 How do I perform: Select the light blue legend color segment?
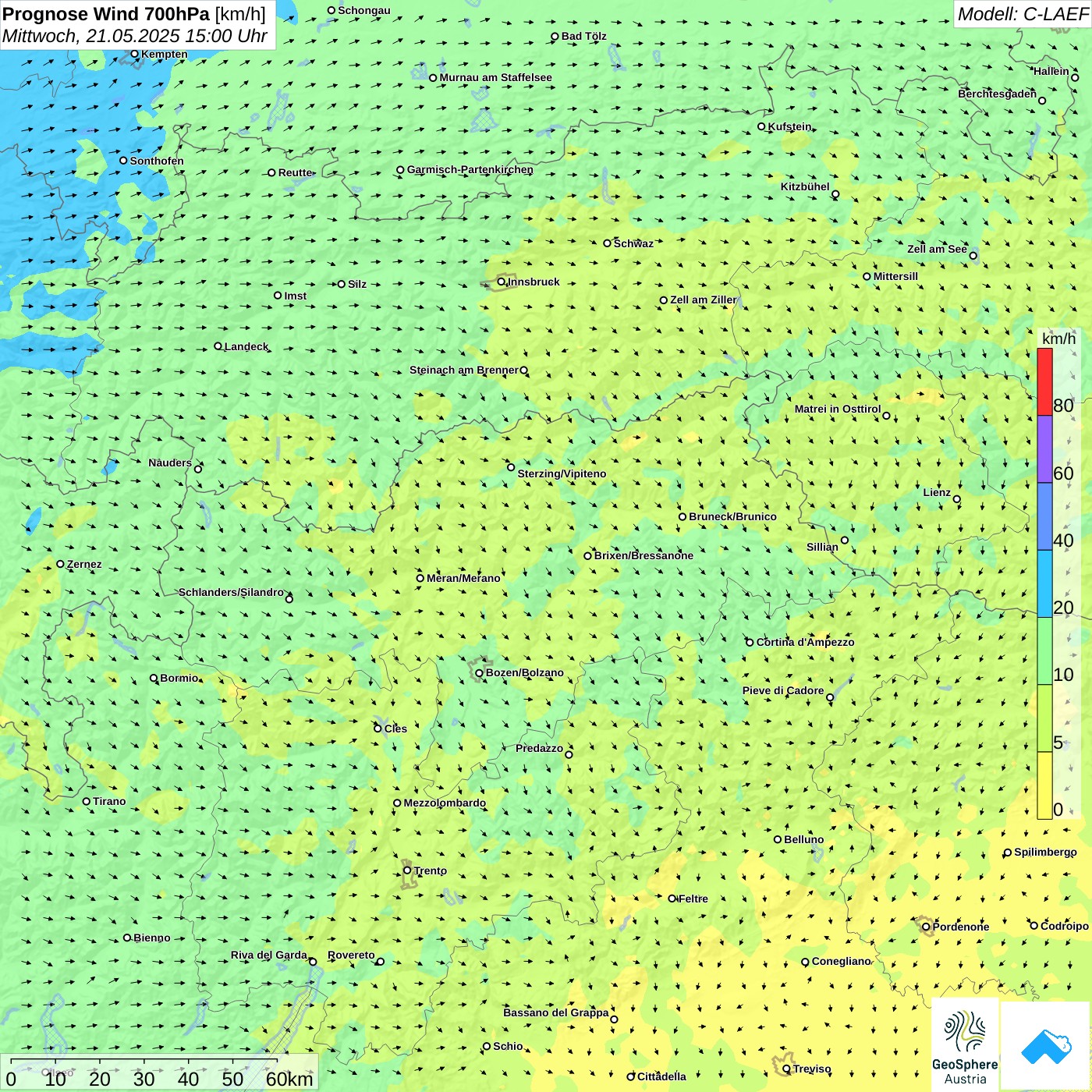(1045, 583)
